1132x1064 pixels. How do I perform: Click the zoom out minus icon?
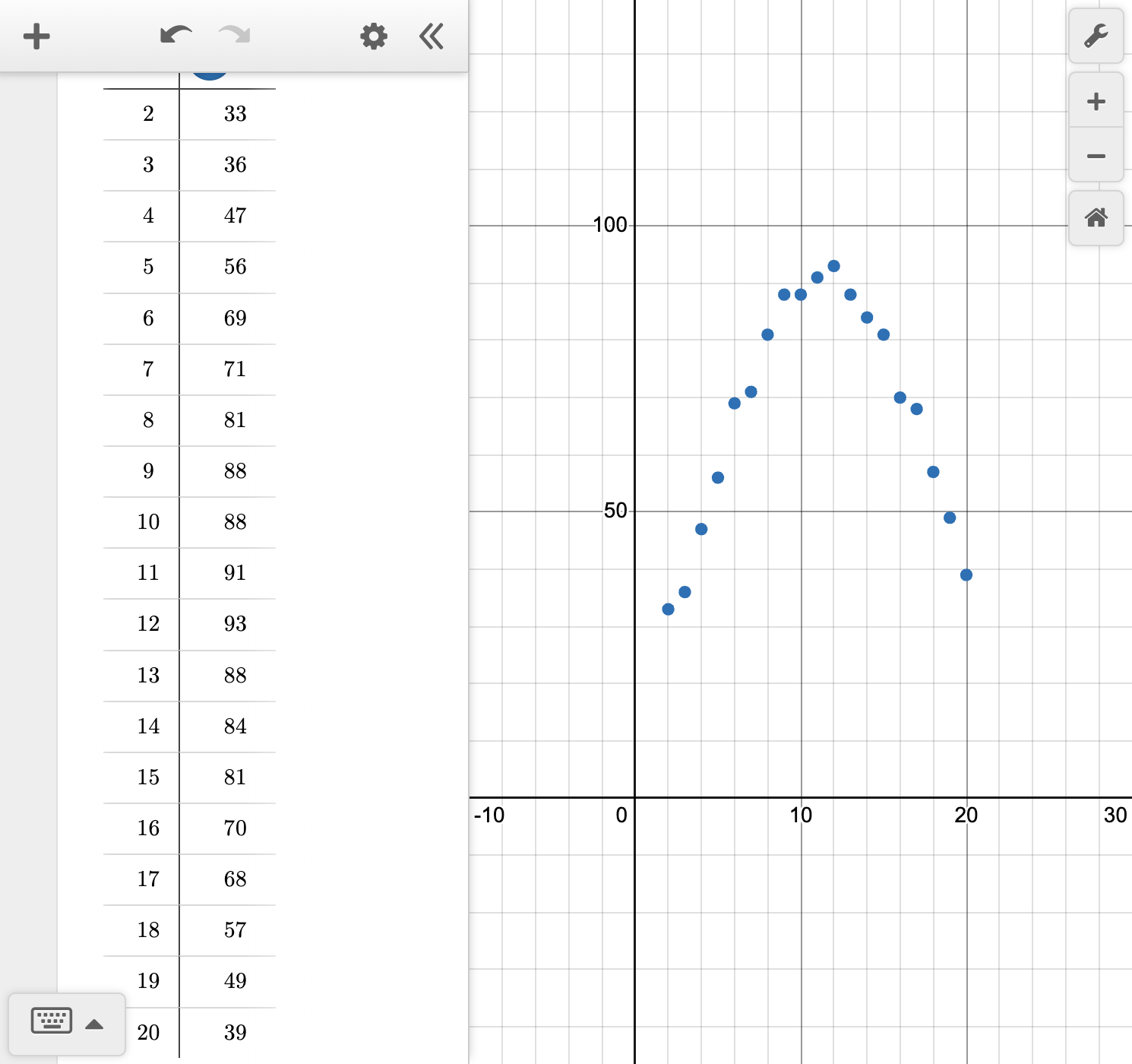(x=1096, y=155)
